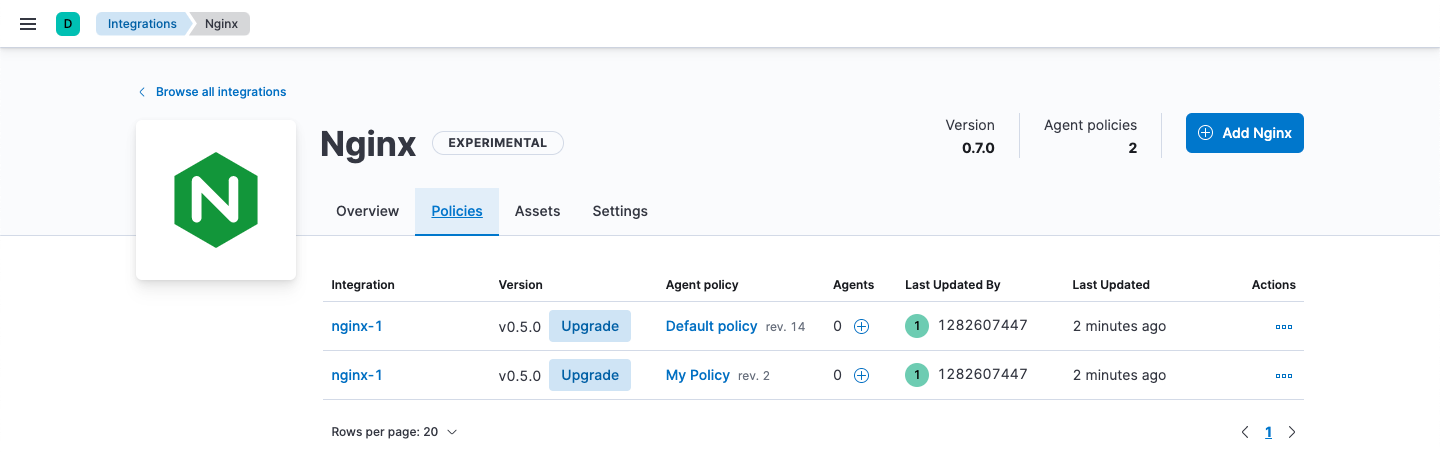Click the green D space avatar
The width and height of the screenshot is (1440, 452).
click(67, 24)
